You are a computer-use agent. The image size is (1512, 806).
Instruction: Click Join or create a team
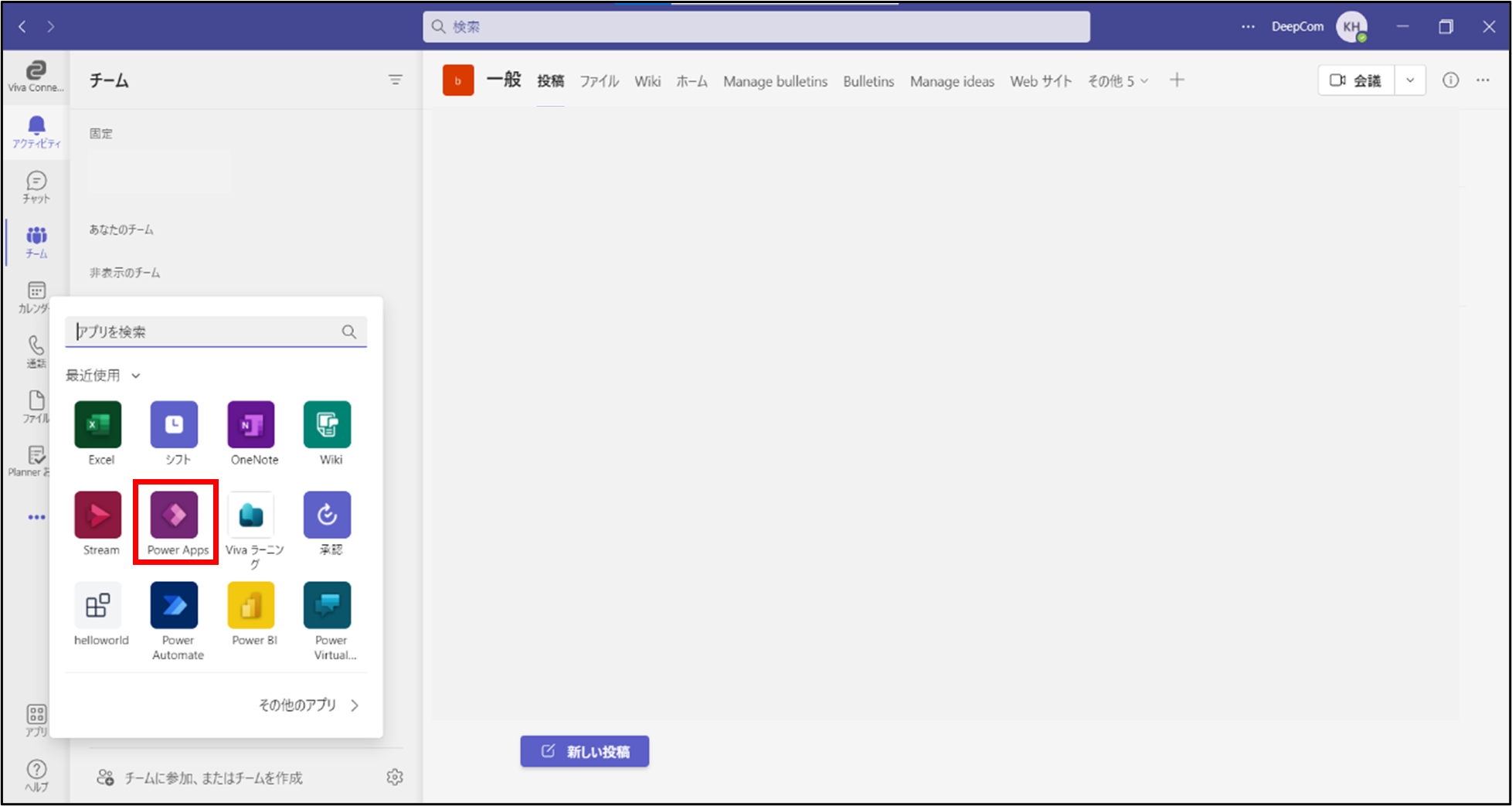point(199,777)
